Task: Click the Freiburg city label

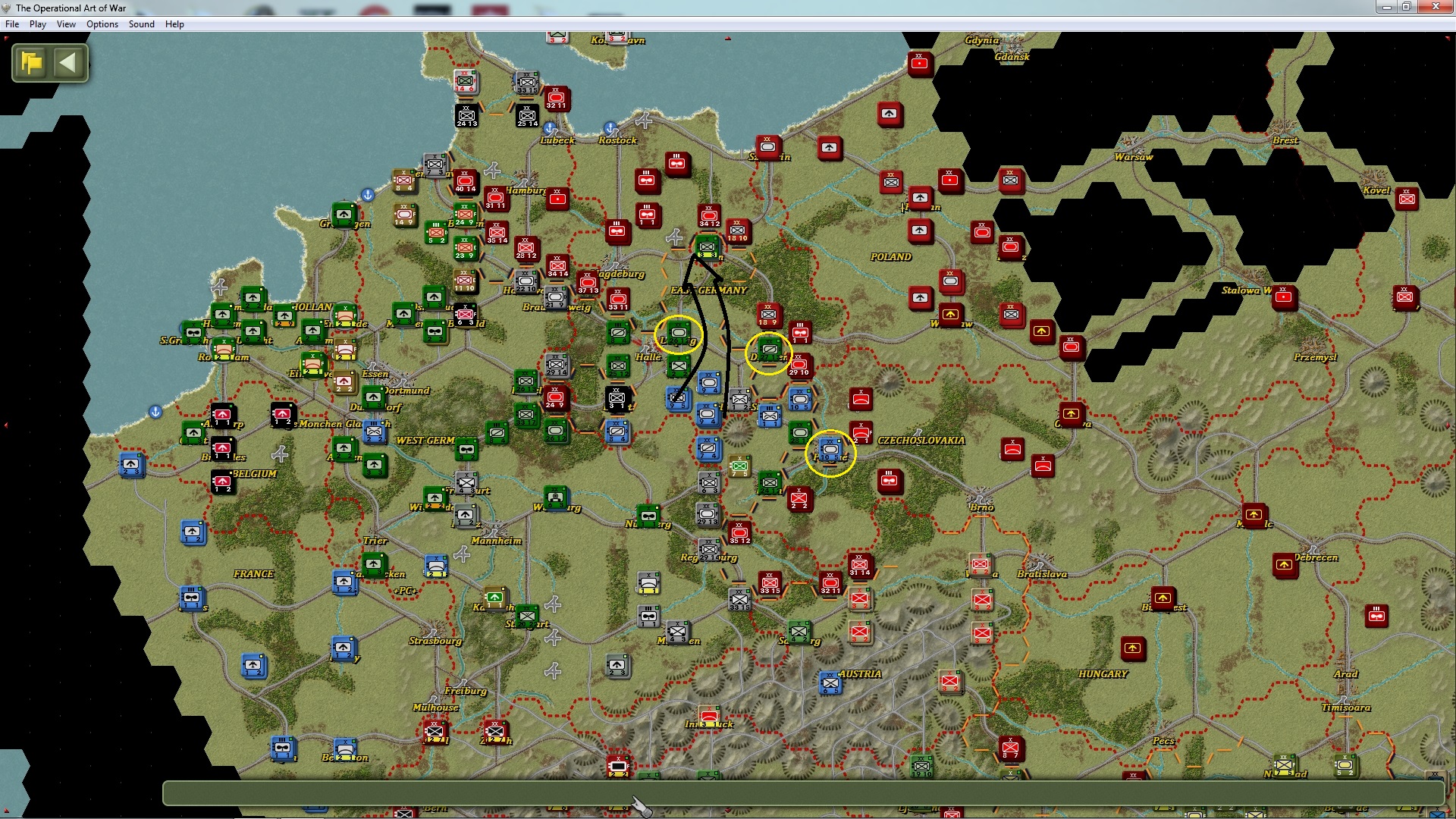Action: 466,691
